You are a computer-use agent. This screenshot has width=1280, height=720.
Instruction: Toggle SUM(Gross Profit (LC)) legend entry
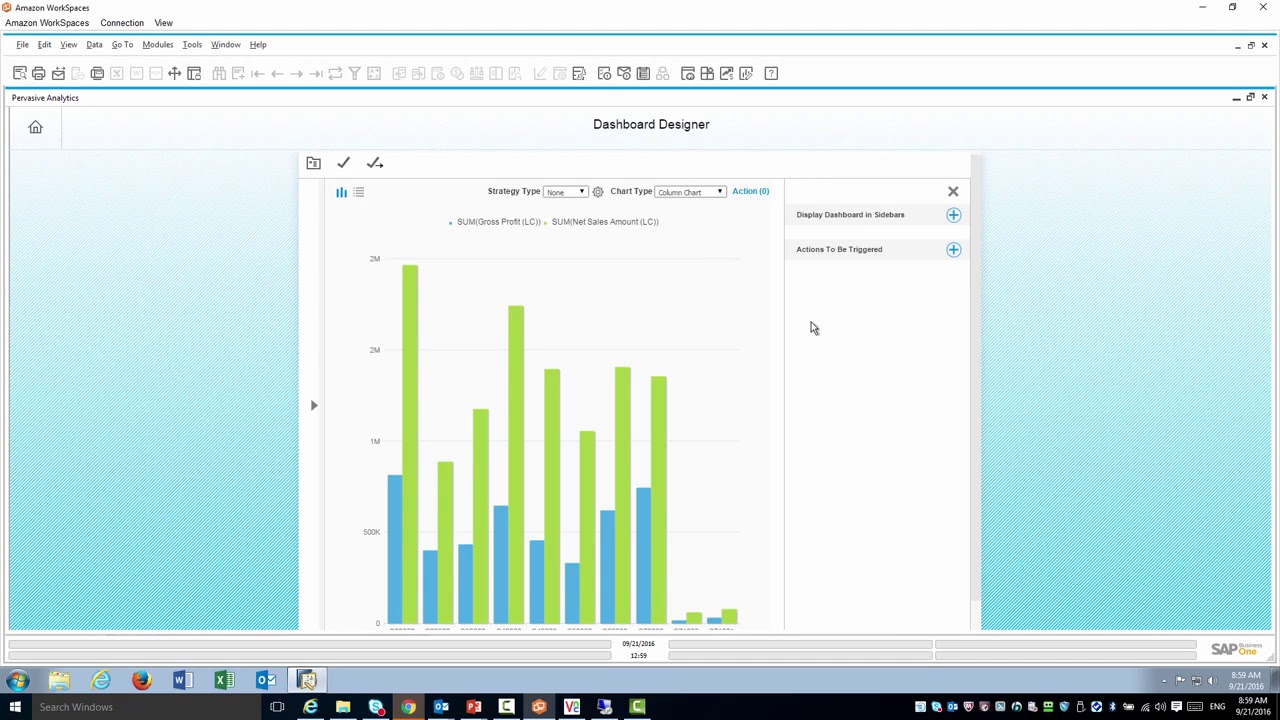tap(495, 222)
